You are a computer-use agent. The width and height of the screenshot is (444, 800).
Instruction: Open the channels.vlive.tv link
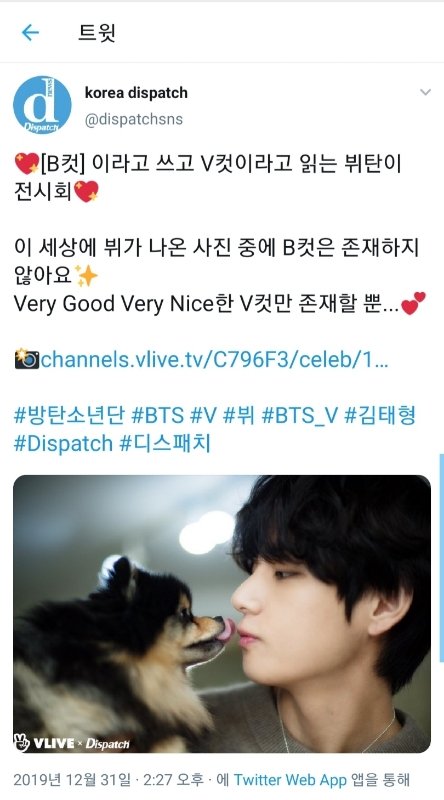click(214, 359)
